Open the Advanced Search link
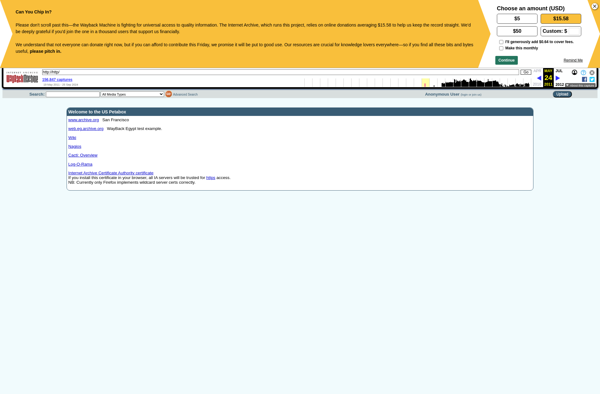This screenshot has height=394, width=600. (x=185, y=94)
